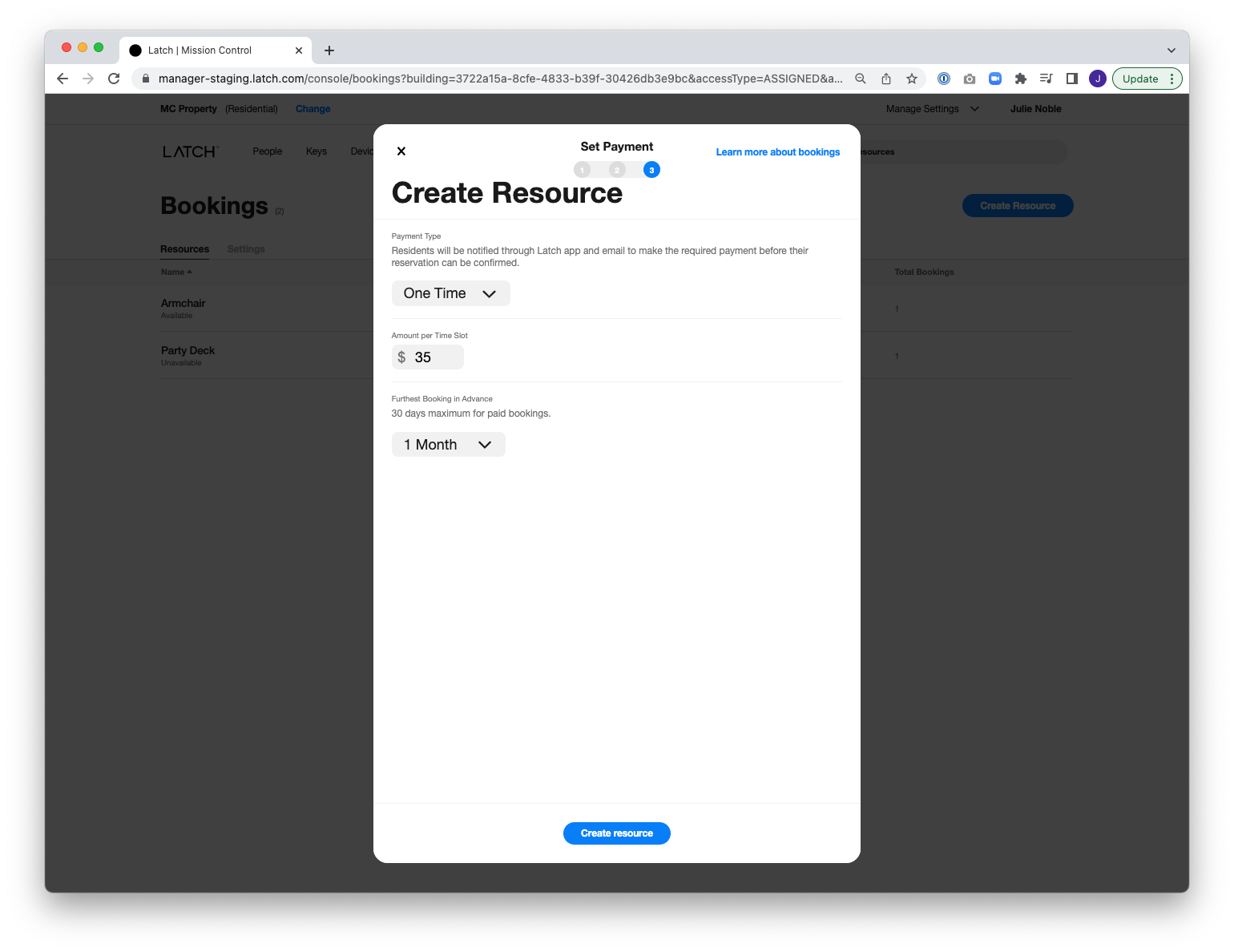
Task: Open the J profile avatar
Action: pyautogui.click(x=1098, y=79)
